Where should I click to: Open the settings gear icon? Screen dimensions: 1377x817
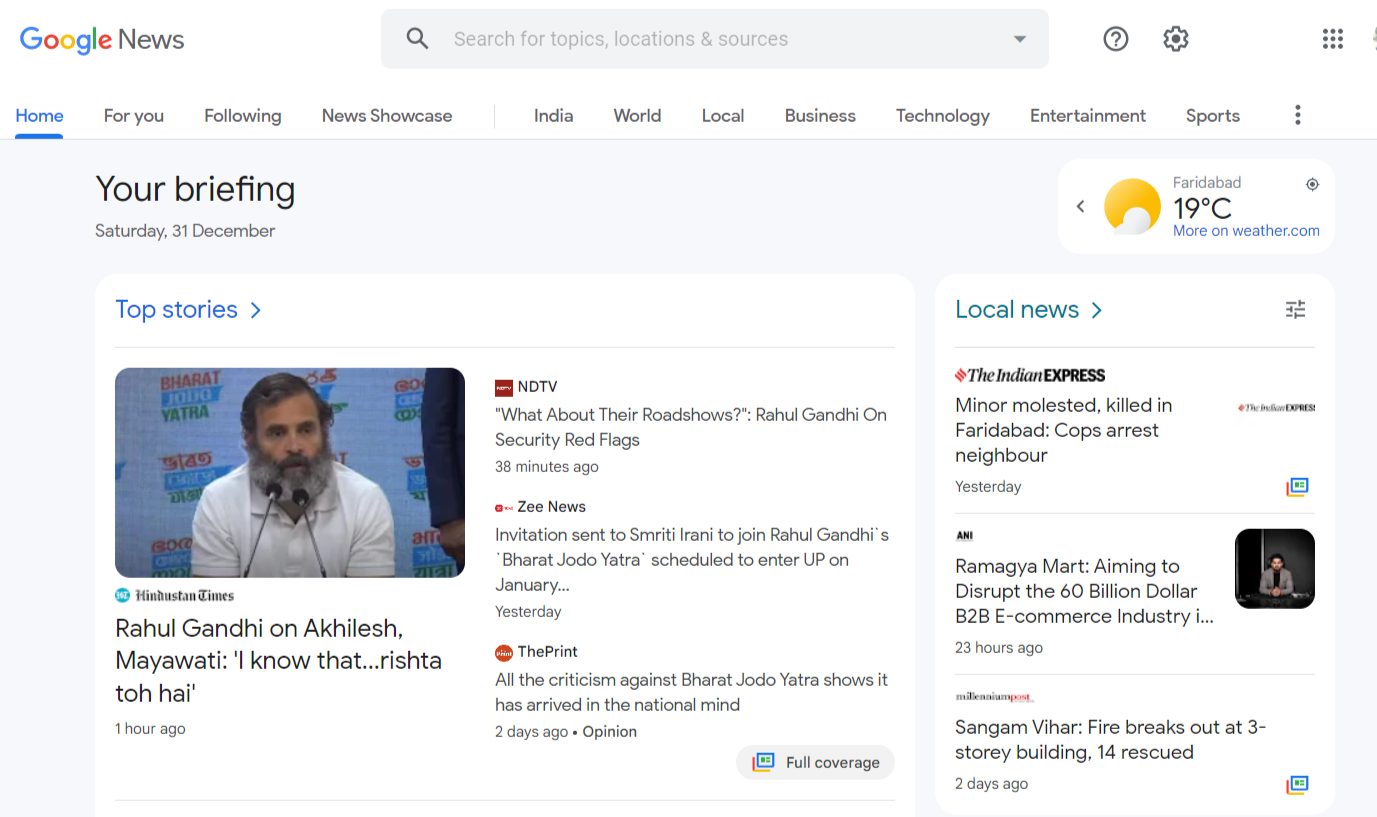1176,39
